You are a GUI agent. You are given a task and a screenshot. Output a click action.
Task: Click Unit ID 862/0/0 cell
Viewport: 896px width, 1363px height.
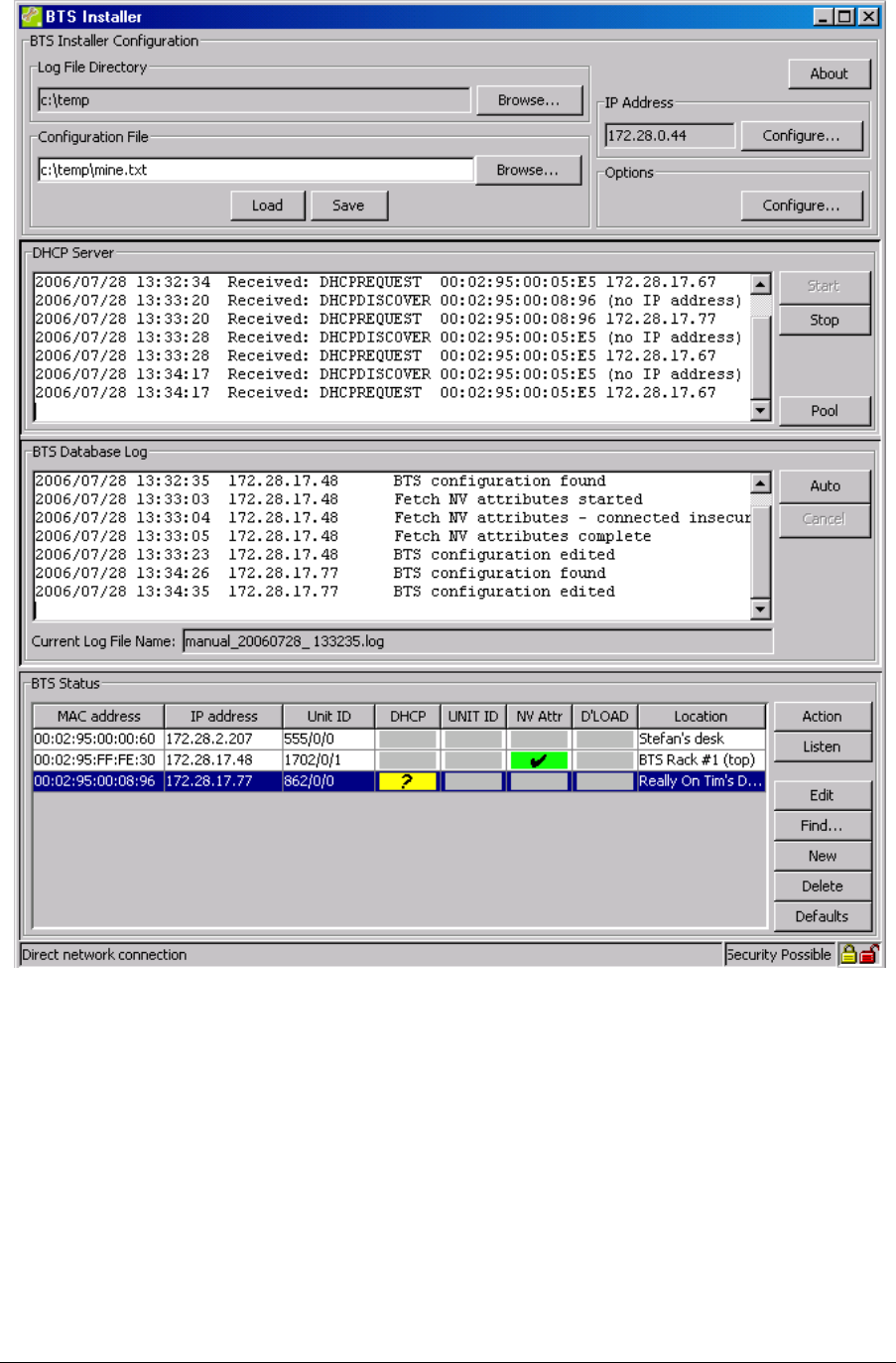coord(328,781)
